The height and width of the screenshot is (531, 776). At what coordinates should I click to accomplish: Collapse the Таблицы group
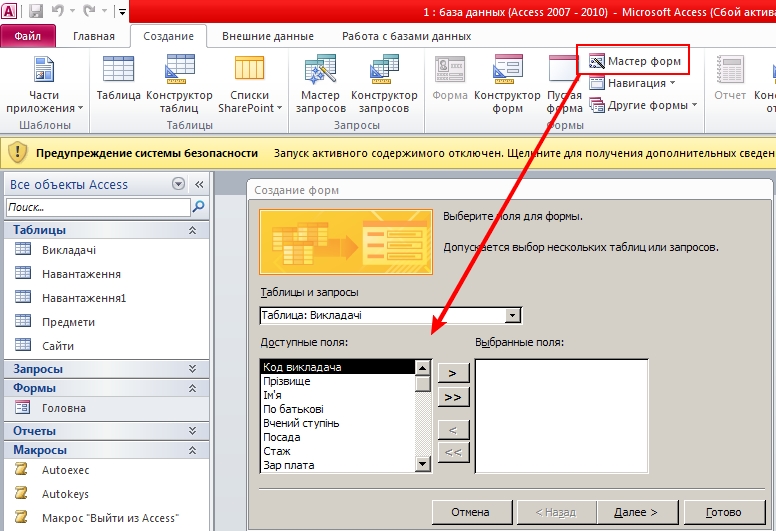point(193,230)
